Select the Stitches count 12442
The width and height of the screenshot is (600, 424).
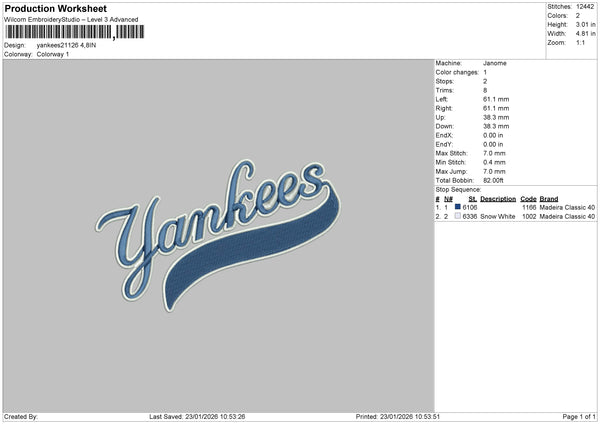(x=585, y=7)
